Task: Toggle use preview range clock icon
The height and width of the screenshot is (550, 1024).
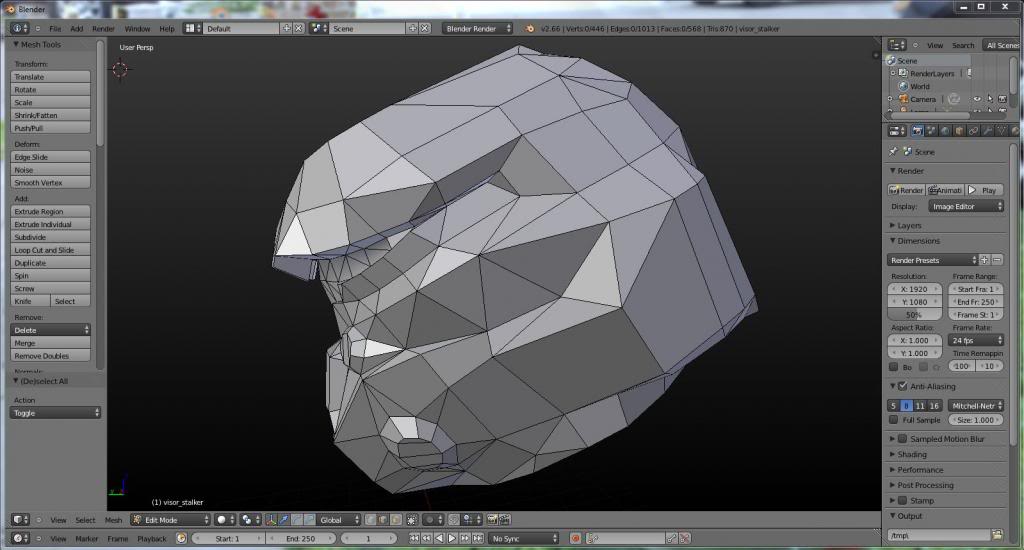Action: pos(182,538)
